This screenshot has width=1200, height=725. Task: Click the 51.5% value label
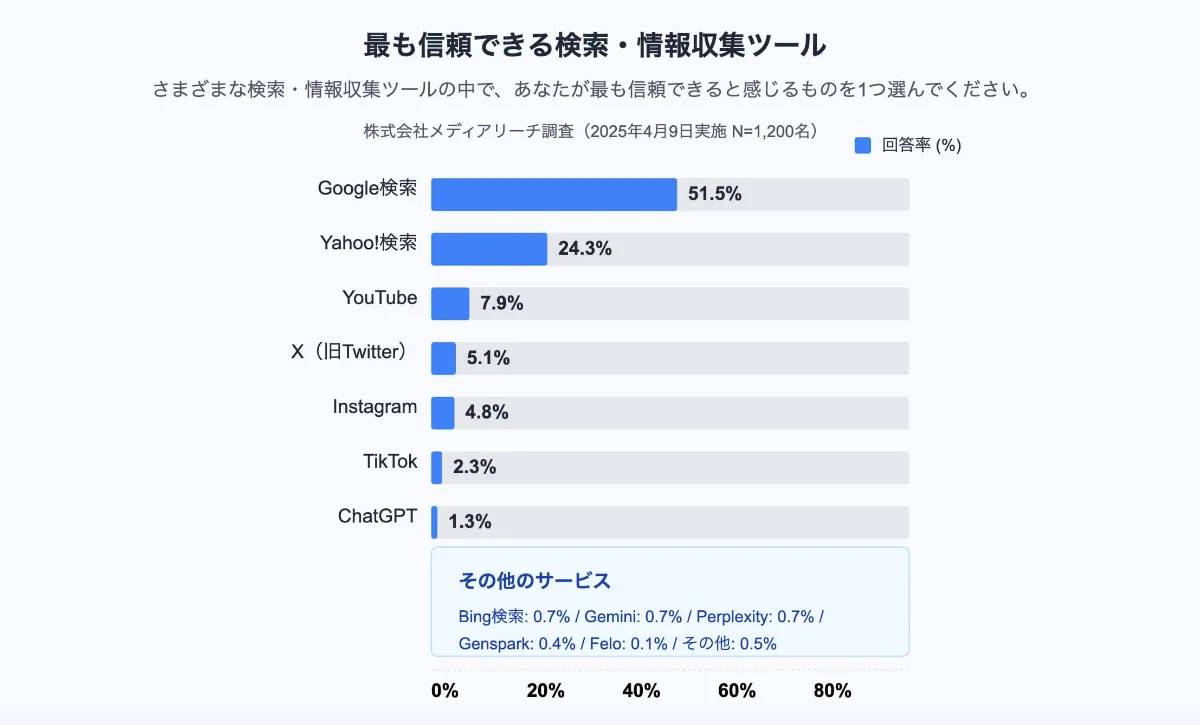tap(715, 194)
